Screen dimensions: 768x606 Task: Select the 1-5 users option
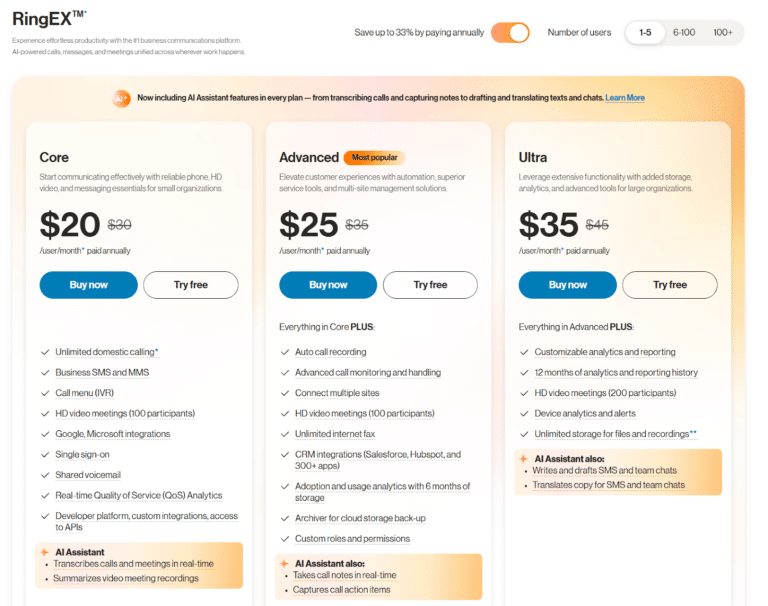[x=645, y=33]
